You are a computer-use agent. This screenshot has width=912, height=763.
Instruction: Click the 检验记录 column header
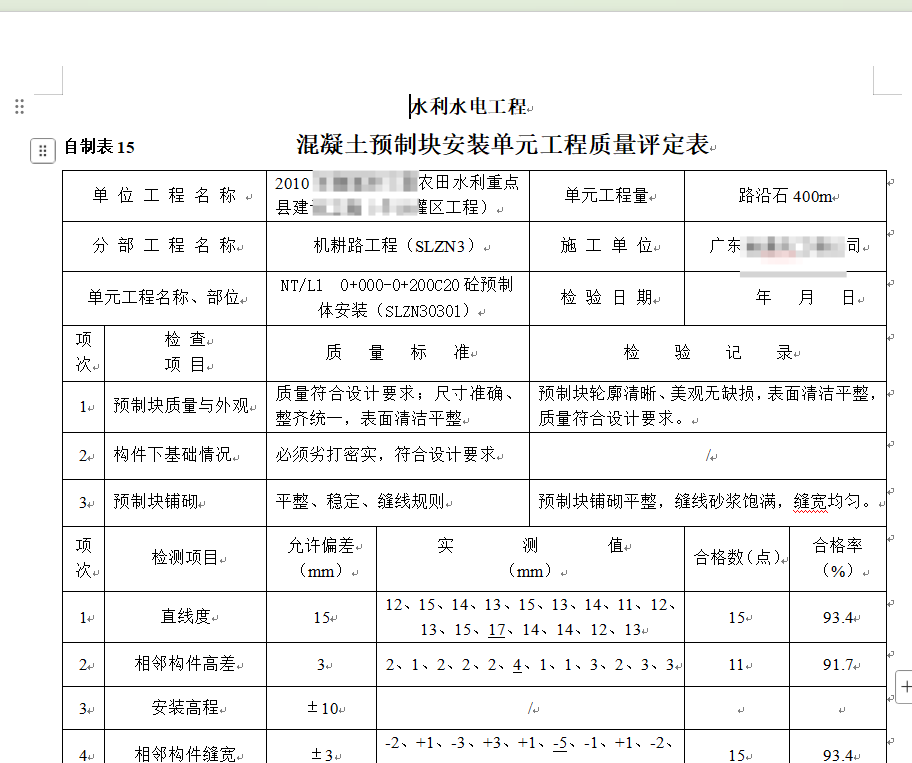pos(707,353)
